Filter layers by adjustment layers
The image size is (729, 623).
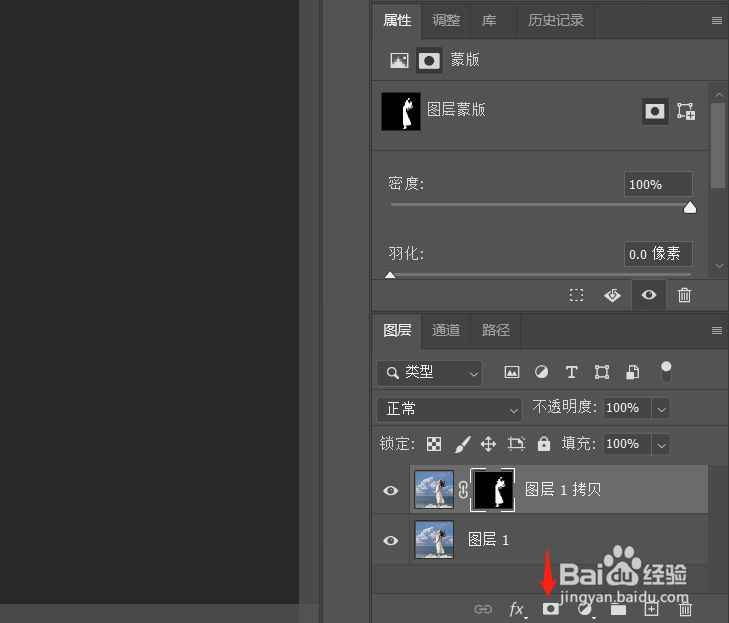pyautogui.click(x=542, y=372)
